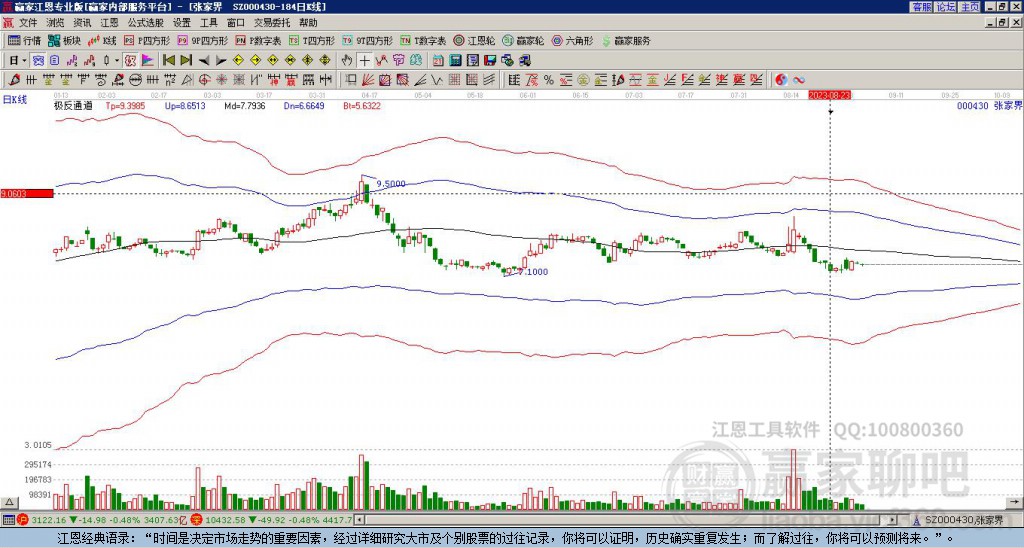
Task: Select the fan lines drawing tool
Action: coord(368,80)
